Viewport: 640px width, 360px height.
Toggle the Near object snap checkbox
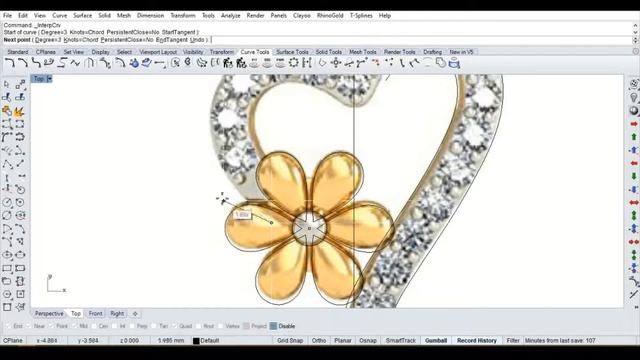click(29, 326)
